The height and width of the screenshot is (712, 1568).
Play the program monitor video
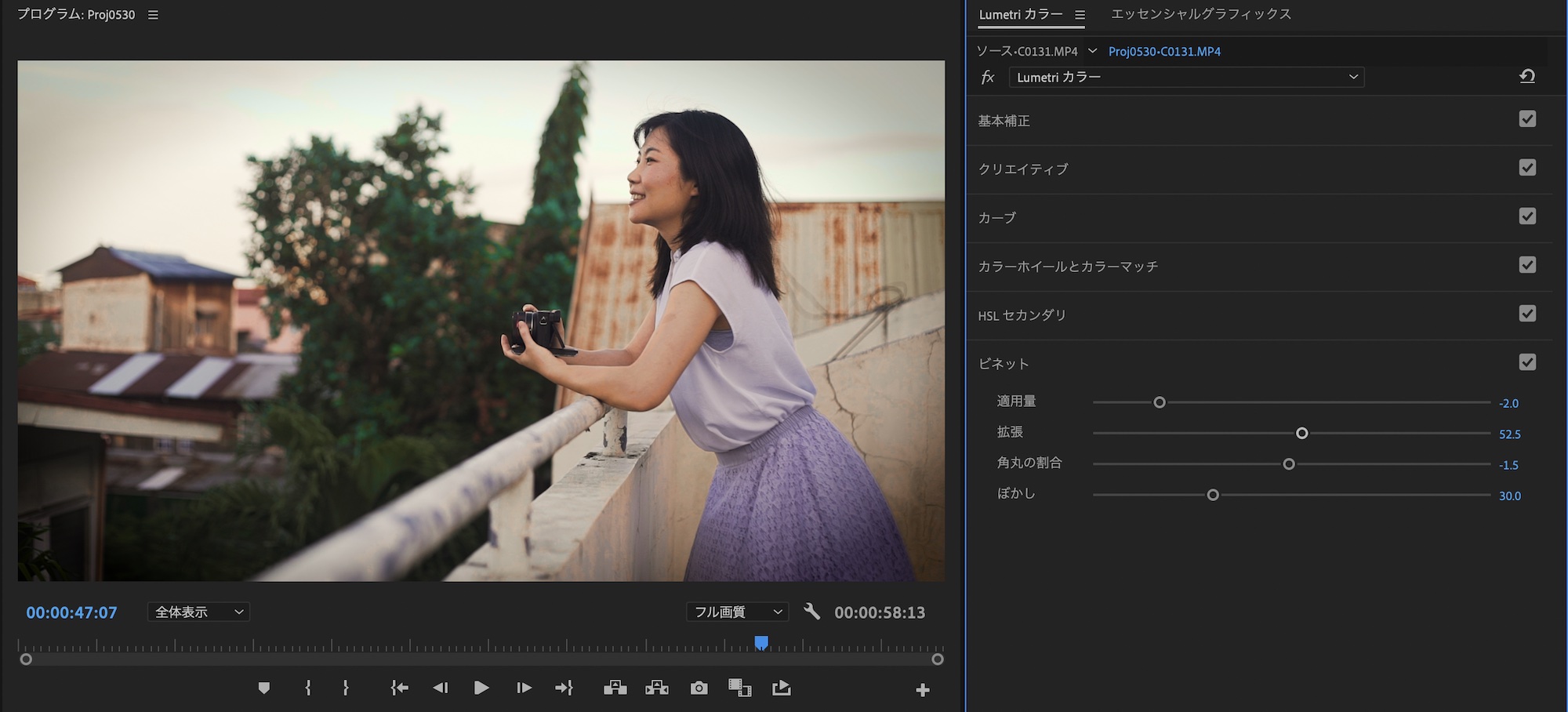(x=481, y=688)
